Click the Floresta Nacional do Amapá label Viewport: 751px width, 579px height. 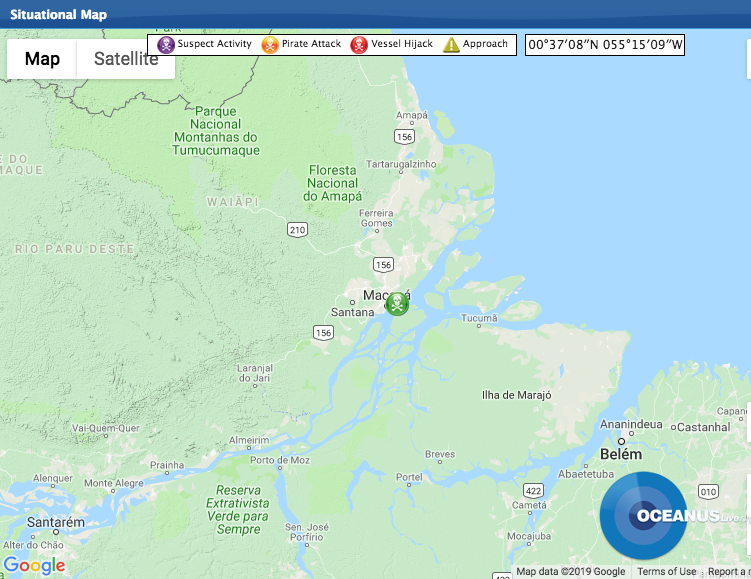coord(333,183)
